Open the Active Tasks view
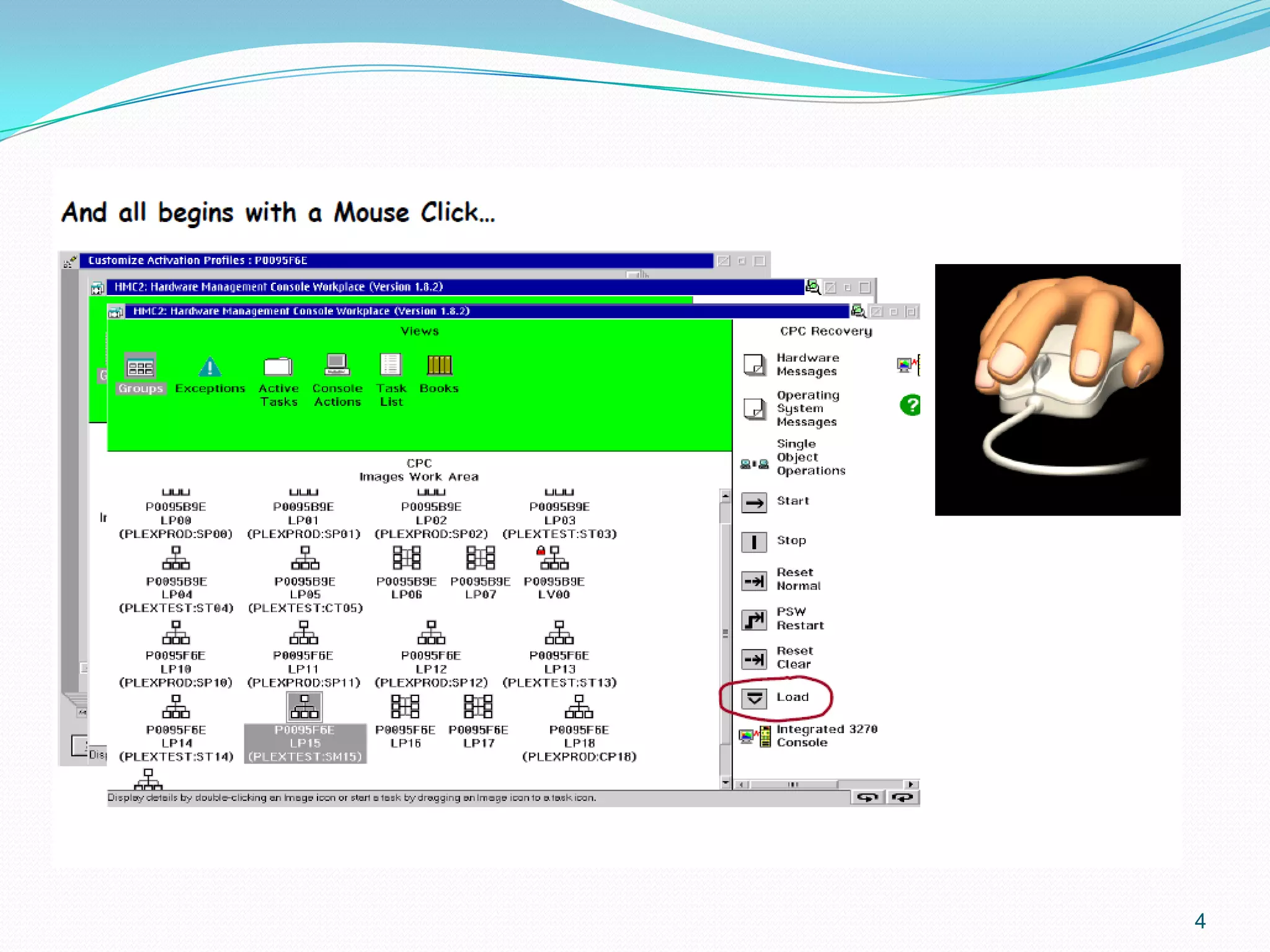 coord(278,367)
